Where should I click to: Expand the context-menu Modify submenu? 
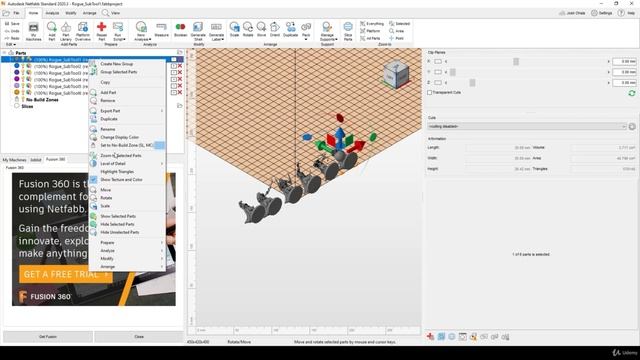click(x=127, y=259)
